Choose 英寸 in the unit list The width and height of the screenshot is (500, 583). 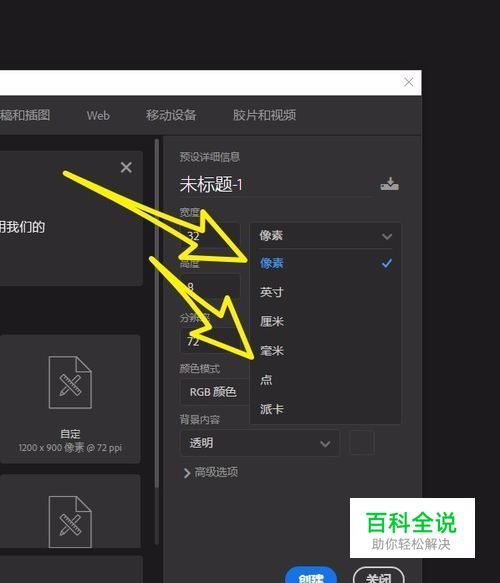tap(325, 292)
